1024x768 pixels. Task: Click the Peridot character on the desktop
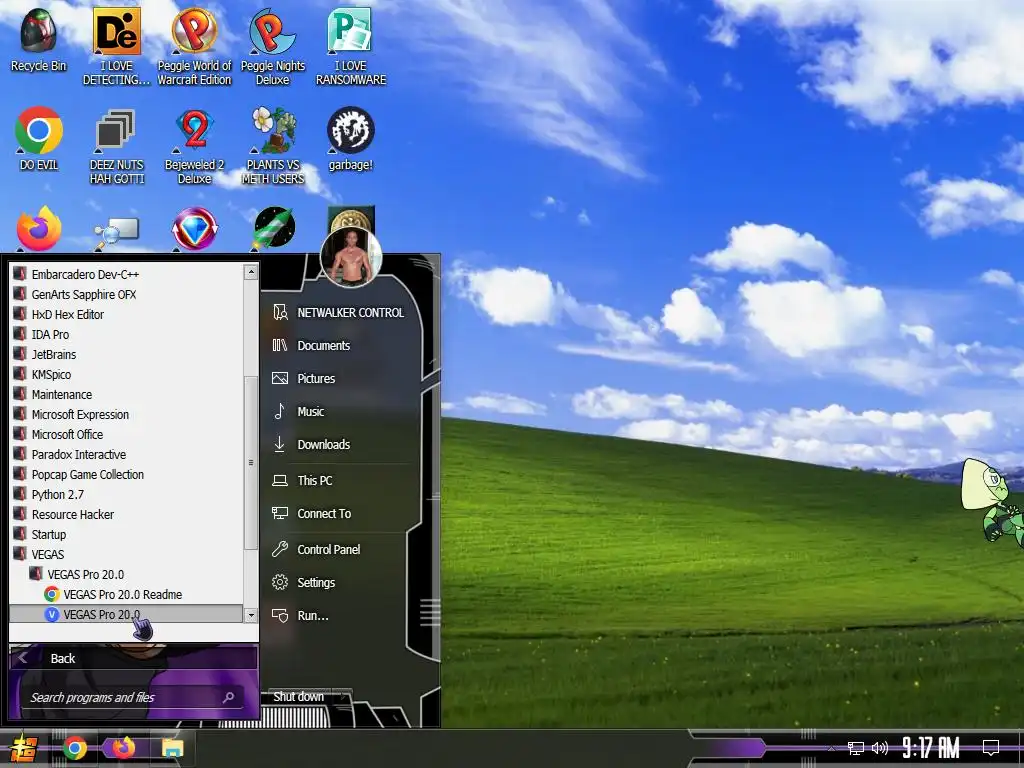[993, 500]
